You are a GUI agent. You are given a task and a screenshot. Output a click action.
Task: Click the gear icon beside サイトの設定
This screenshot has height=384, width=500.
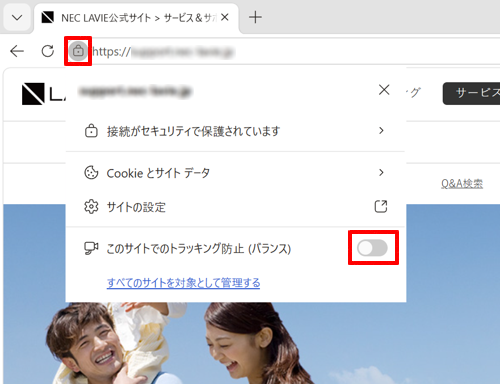(91, 207)
